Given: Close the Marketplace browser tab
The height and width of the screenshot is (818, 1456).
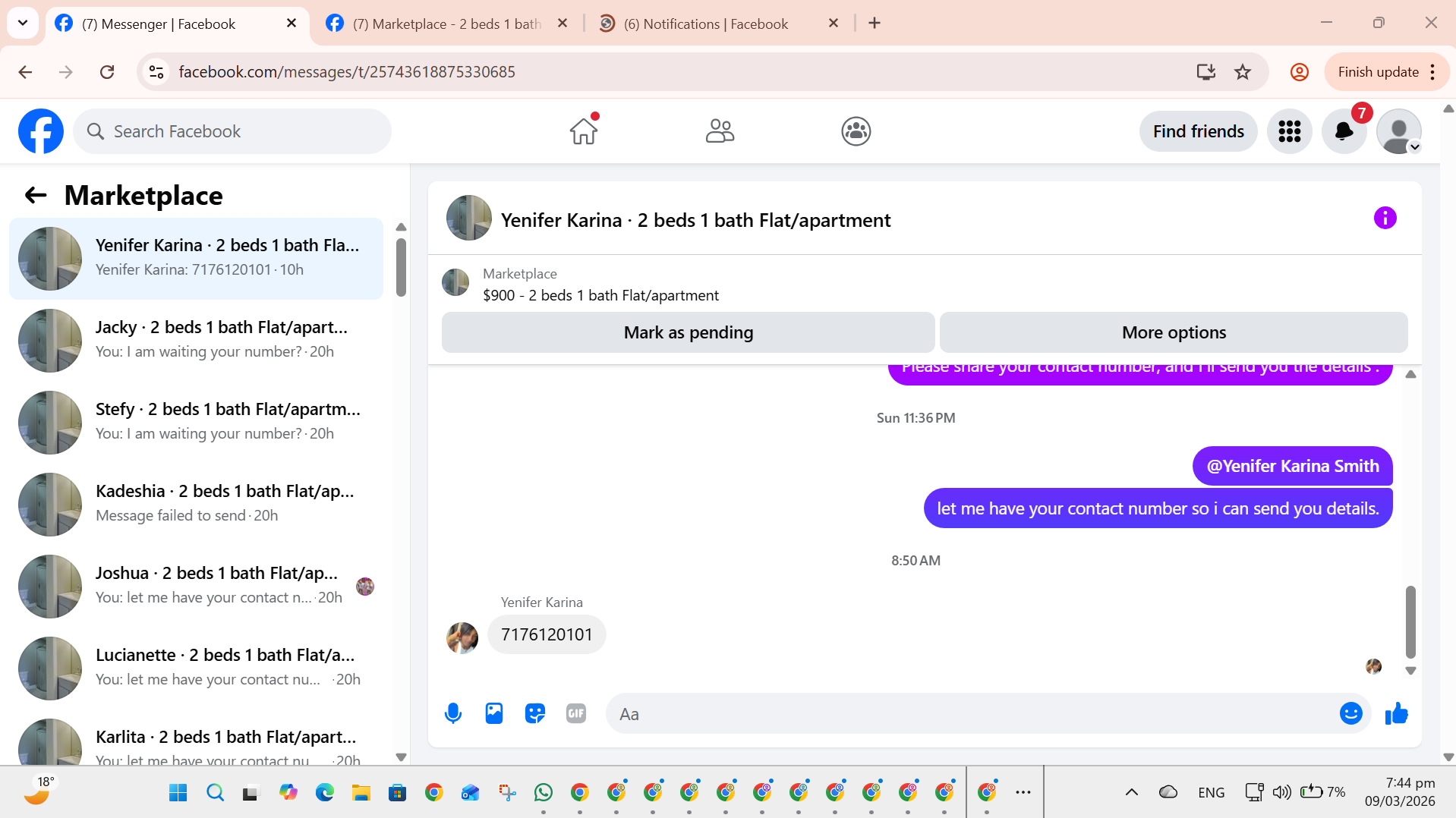Looking at the screenshot, I should 563,24.
